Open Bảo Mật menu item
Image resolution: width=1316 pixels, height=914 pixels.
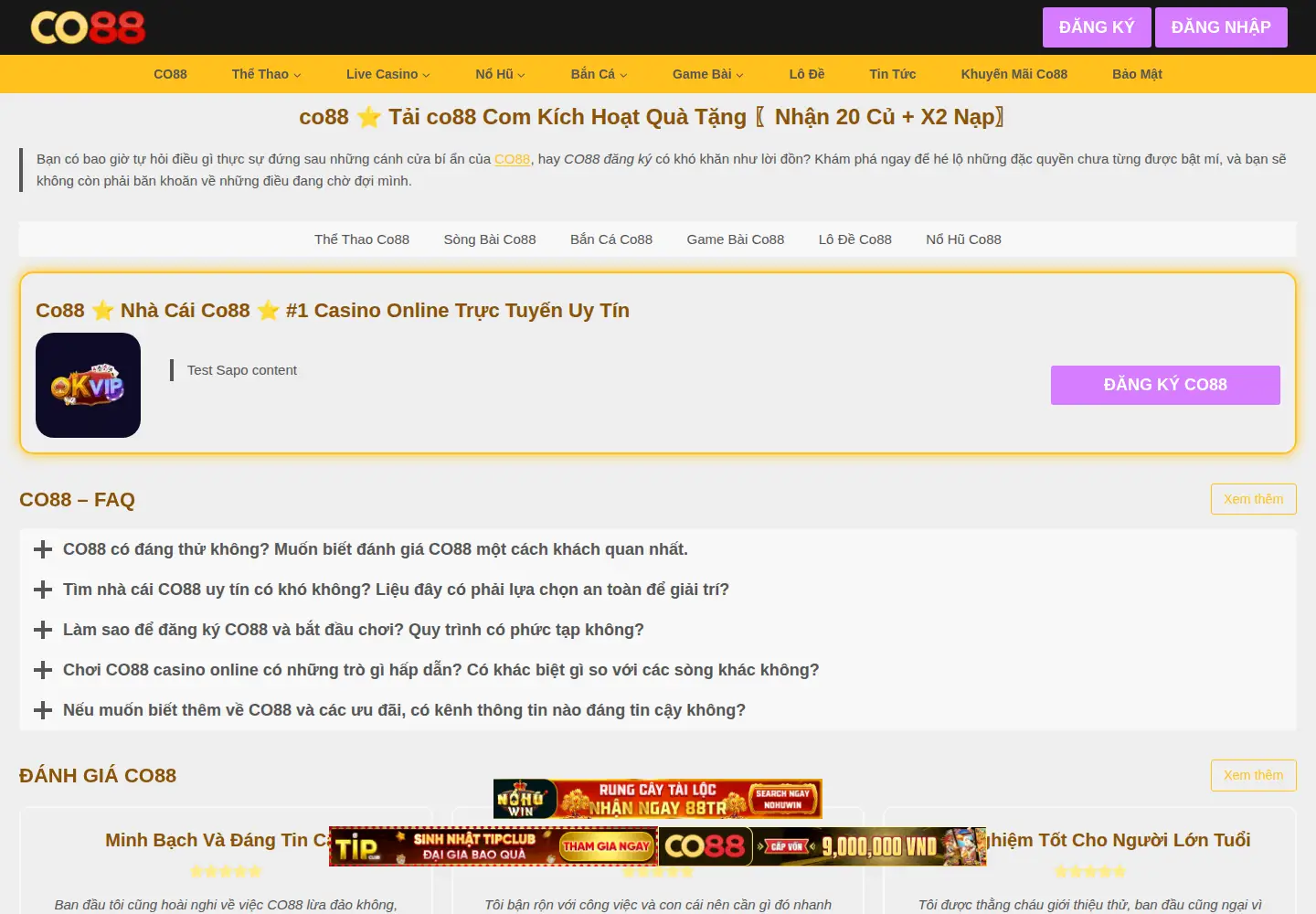coord(1138,74)
